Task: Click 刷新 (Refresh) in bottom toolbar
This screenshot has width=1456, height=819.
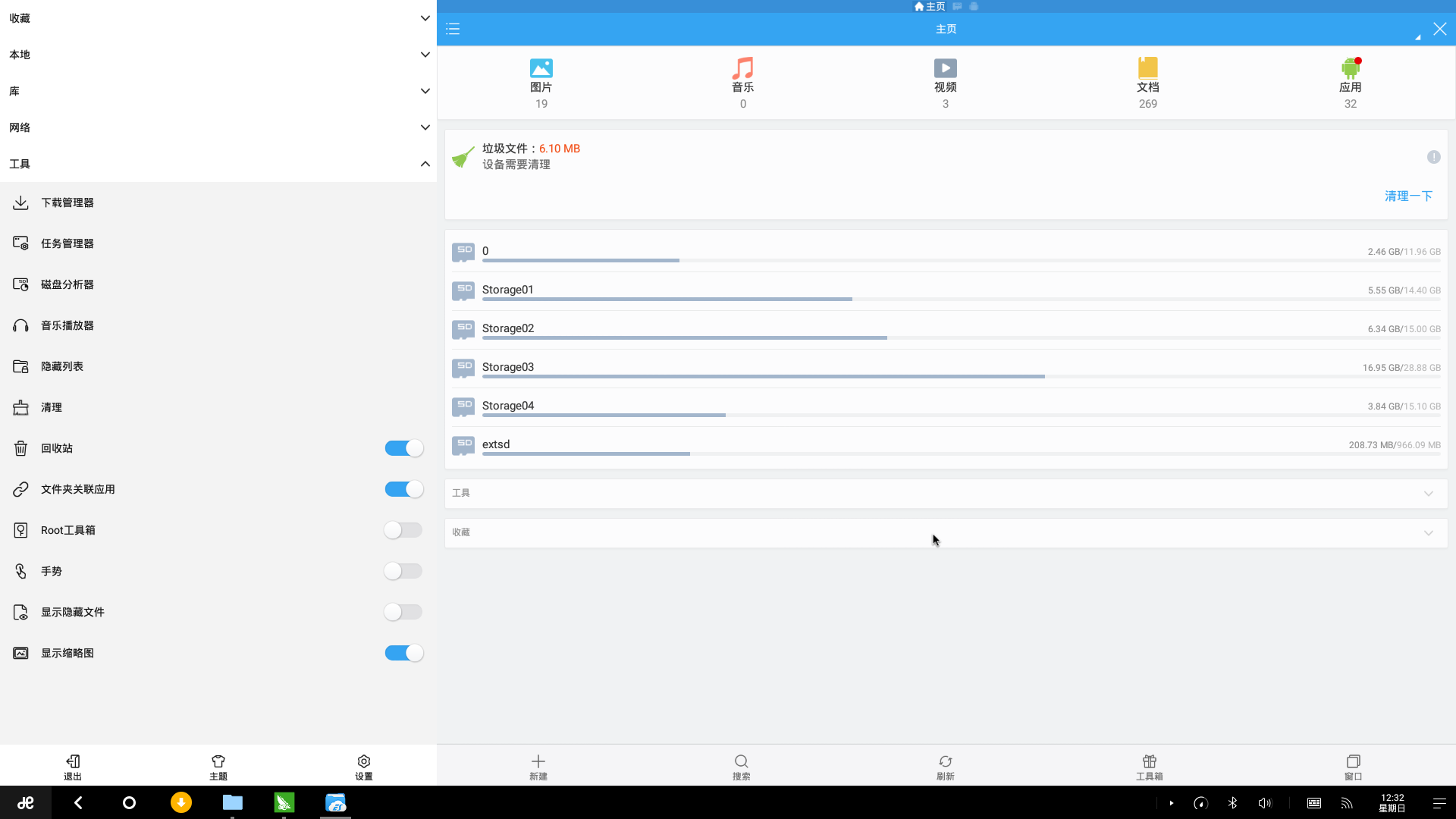Action: coord(945,766)
